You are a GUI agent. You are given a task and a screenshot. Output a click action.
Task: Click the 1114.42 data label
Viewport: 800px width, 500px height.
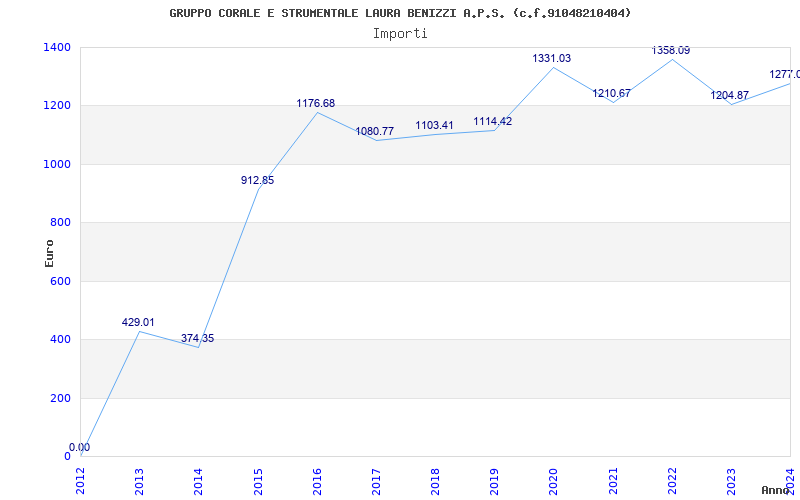point(493,121)
